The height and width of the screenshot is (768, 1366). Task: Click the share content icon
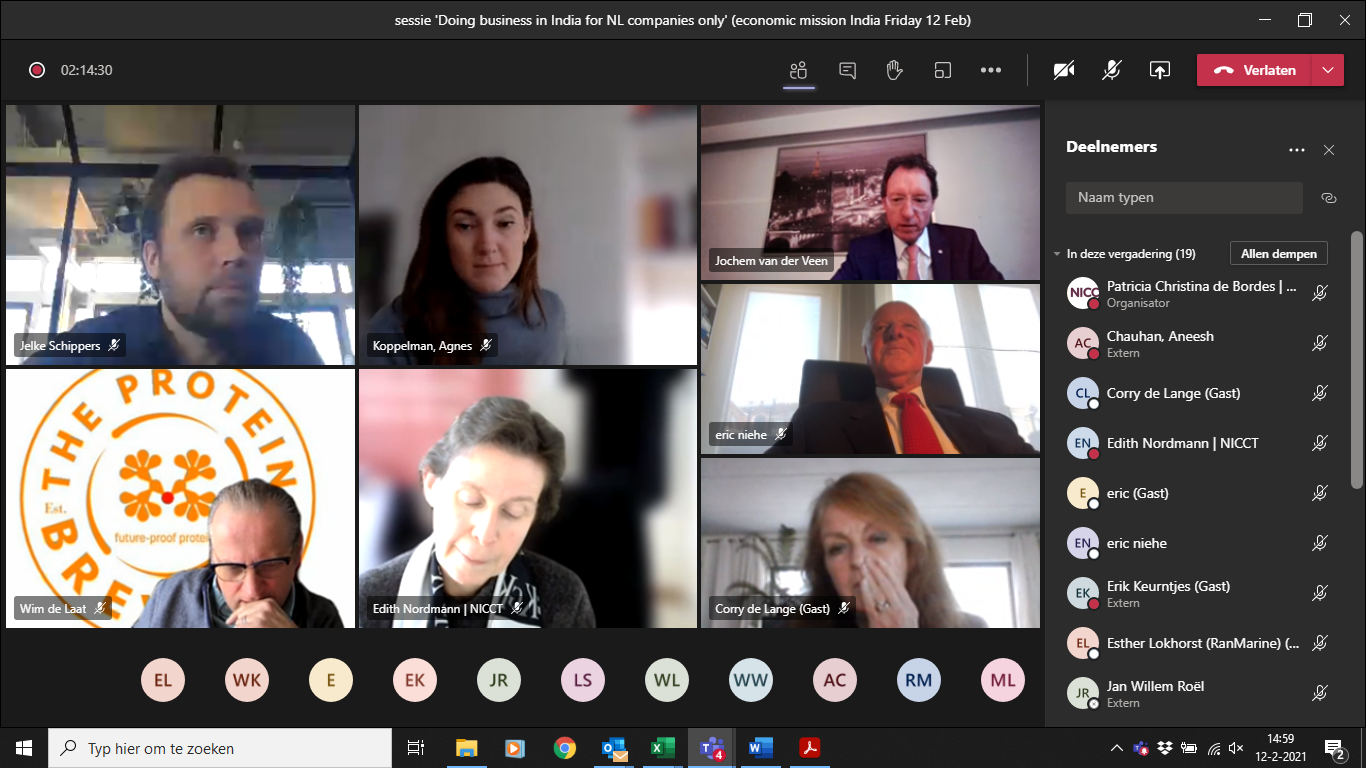coord(1159,70)
